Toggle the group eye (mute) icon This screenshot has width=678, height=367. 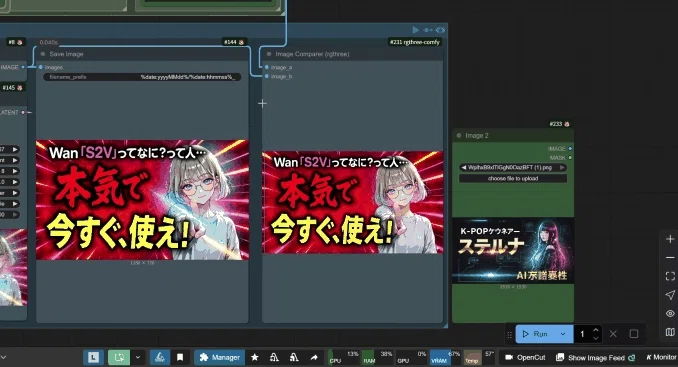click(440, 30)
